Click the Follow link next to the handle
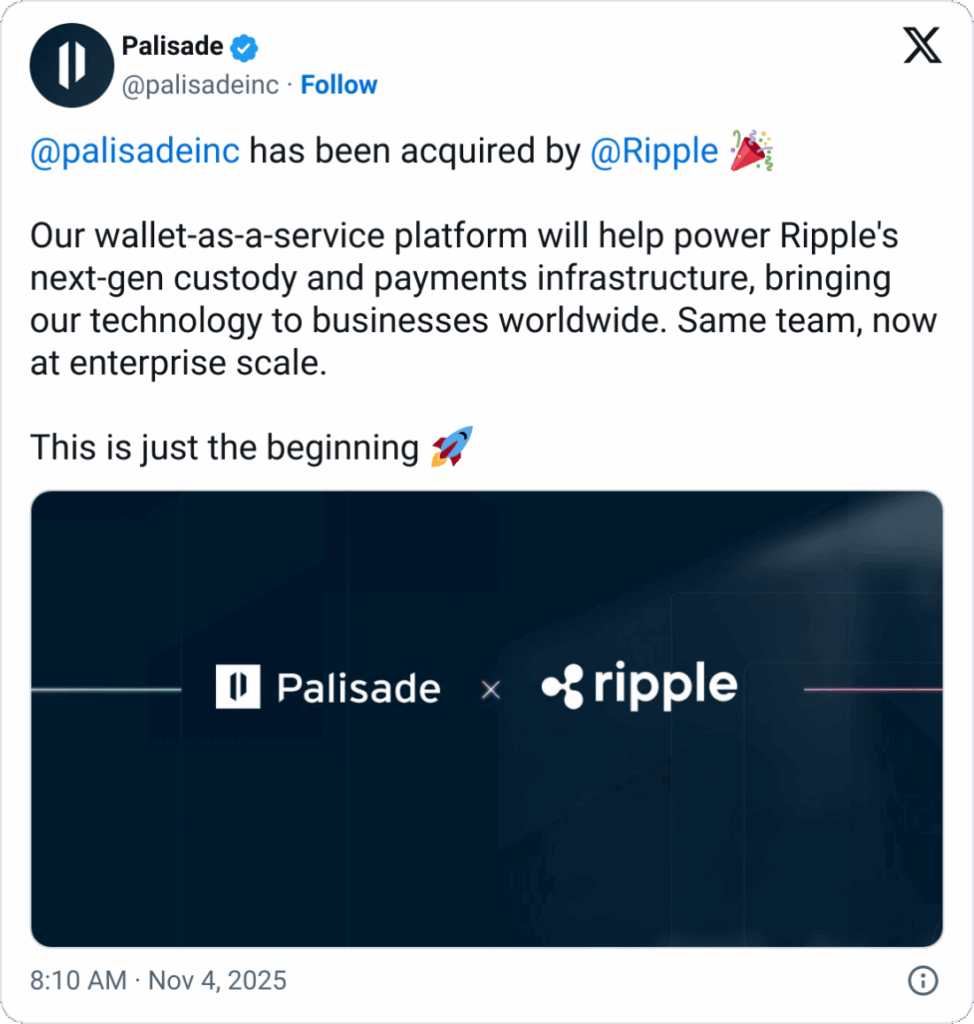This screenshot has width=974, height=1024. pyautogui.click(x=339, y=85)
